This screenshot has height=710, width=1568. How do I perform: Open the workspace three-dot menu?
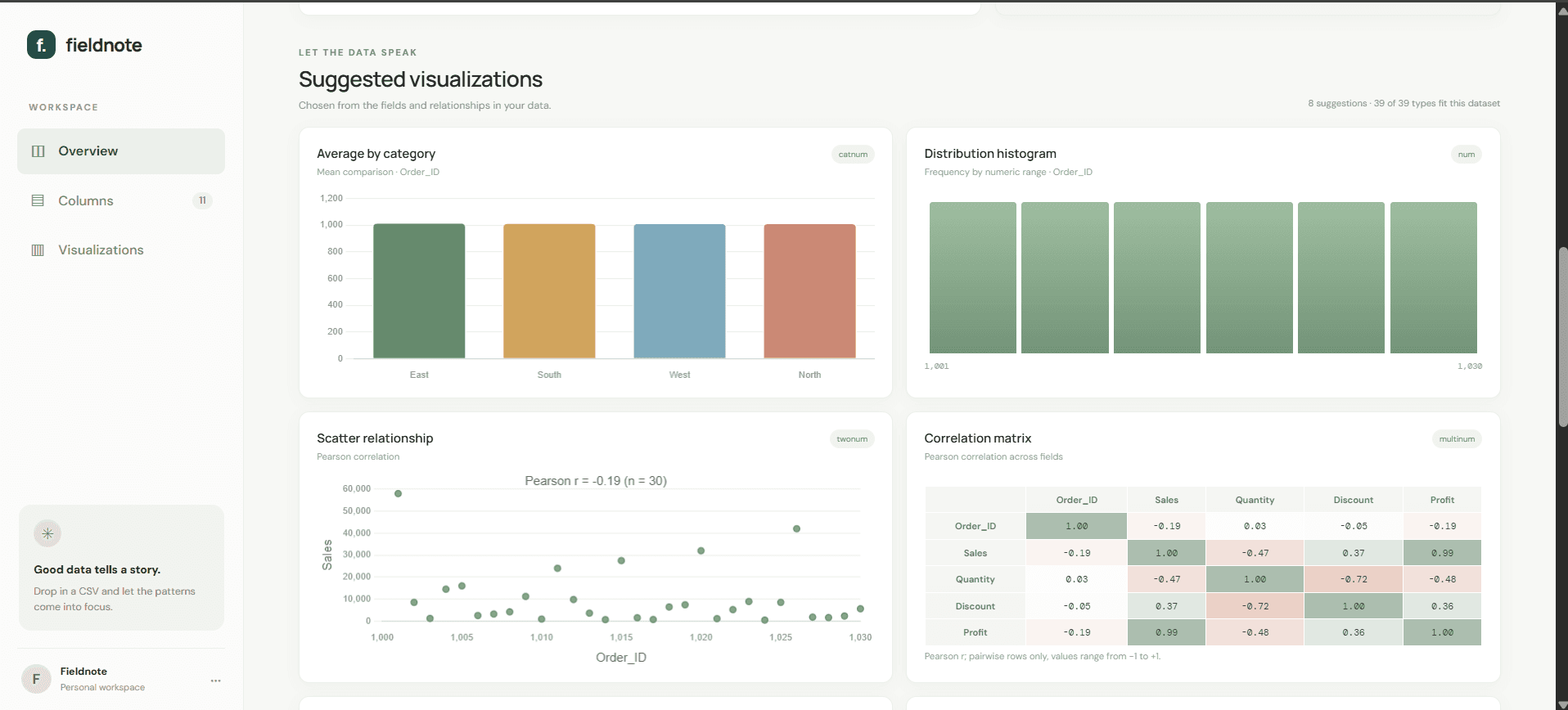[215, 681]
